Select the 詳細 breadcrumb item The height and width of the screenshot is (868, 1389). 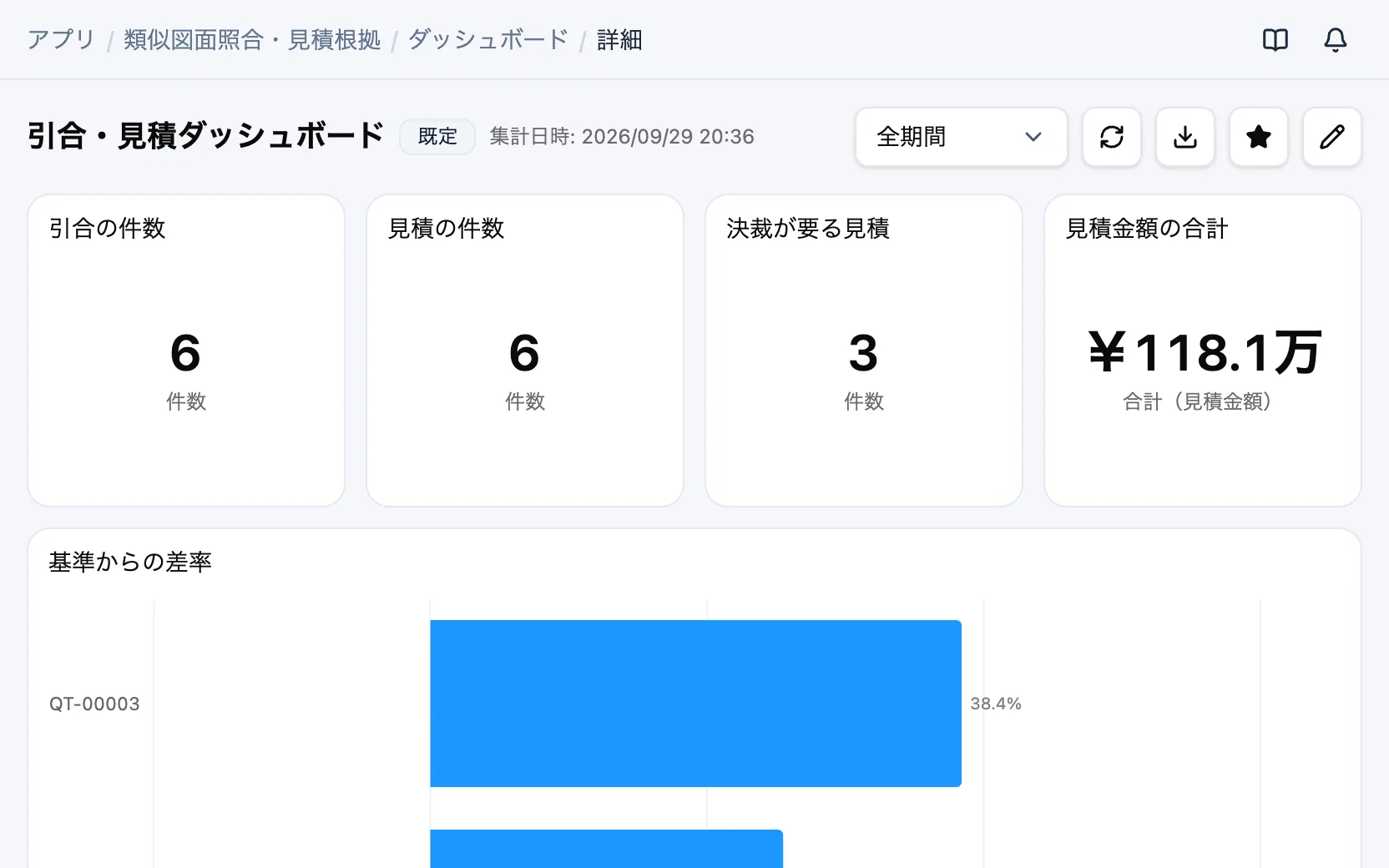(x=619, y=39)
